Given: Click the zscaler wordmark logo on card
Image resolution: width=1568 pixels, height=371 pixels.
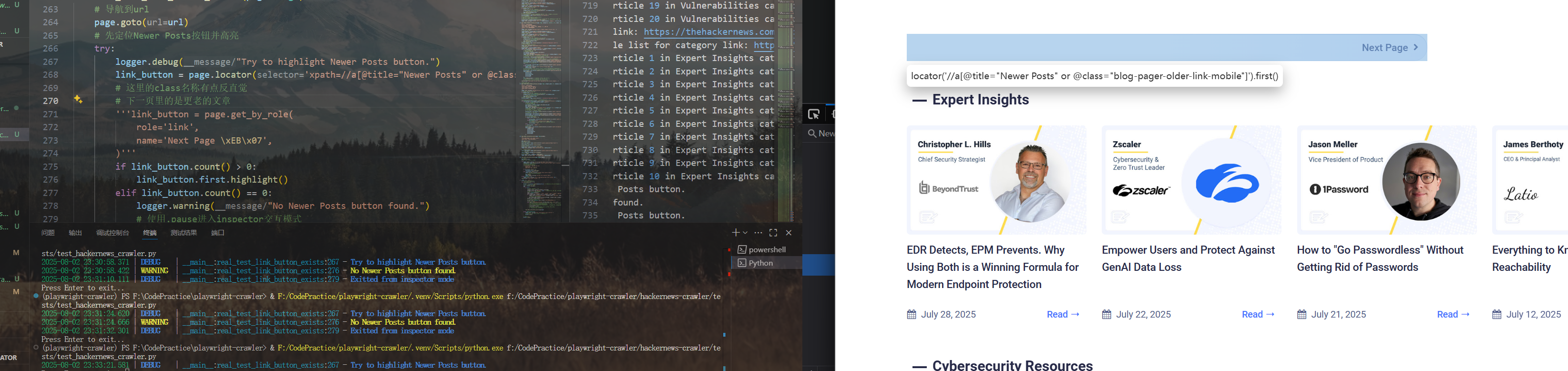Looking at the screenshot, I should point(1141,191).
